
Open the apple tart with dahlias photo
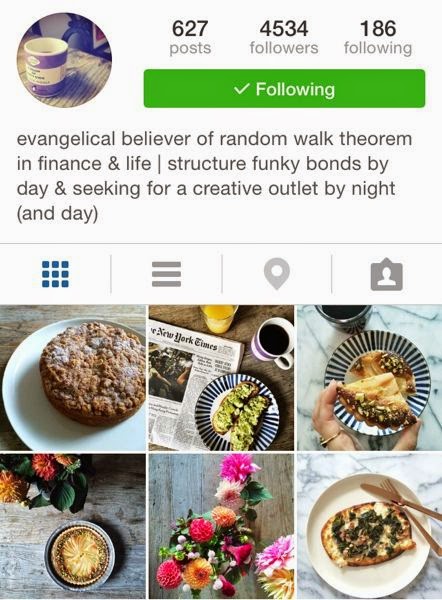(73, 527)
